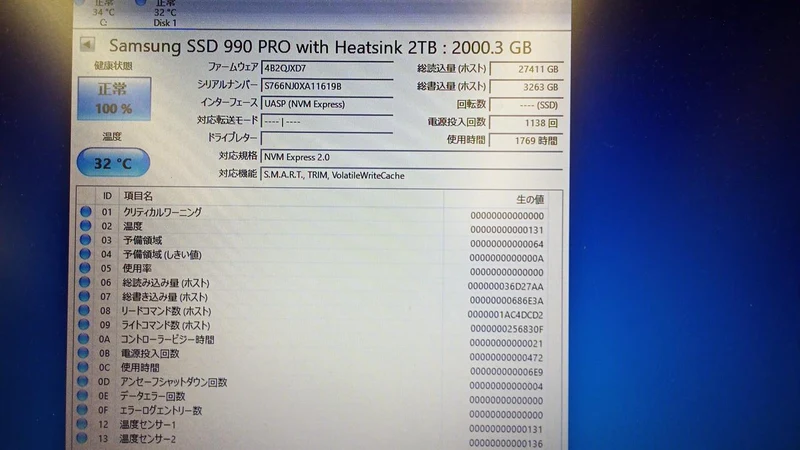Select the 予備領域 attribute name in row 03
Viewport: 800px width, 450px height.
(x=142, y=240)
